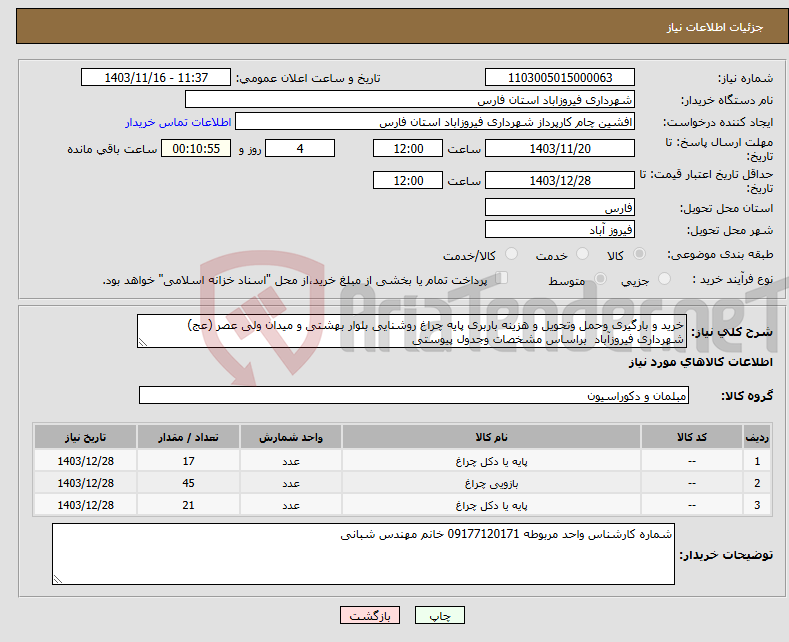The image size is (789, 642).
Task: Click quantity 45 in row 2
Action: coord(188,484)
